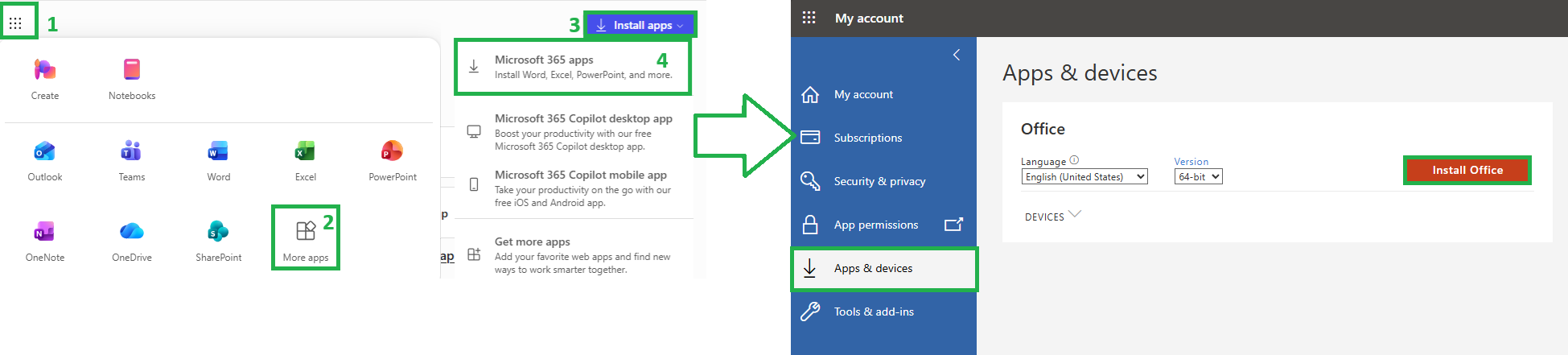Click the card icon next to Subscriptions
This screenshot has width=1568, height=355.
tap(810, 138)
